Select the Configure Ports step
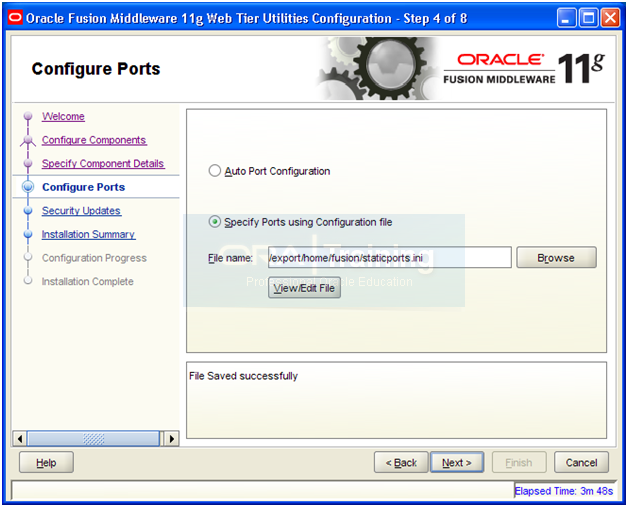This screenshot has height=507, width=628. click(83, 187)
